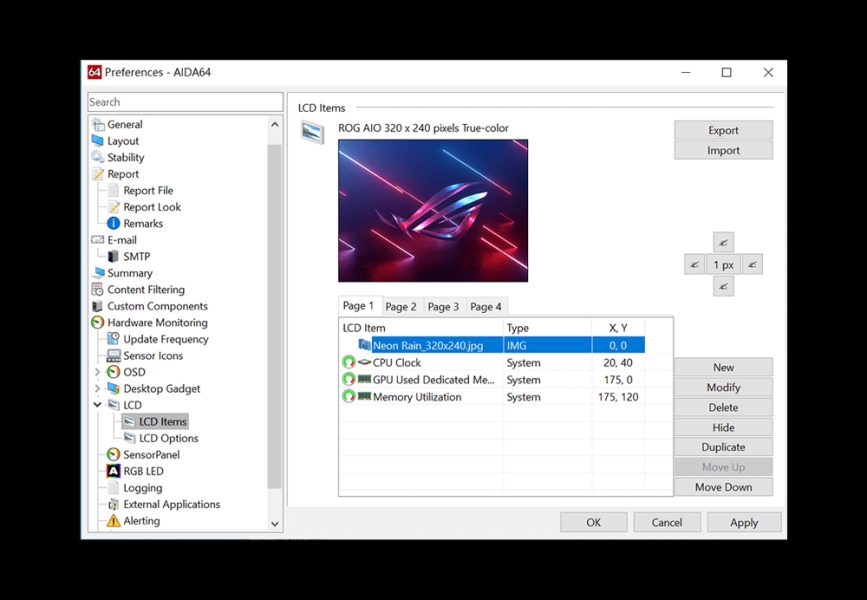Click the LCD display icon beside ROG AIO
This screenshot has width=867, height=600.
tap(312, 133)
